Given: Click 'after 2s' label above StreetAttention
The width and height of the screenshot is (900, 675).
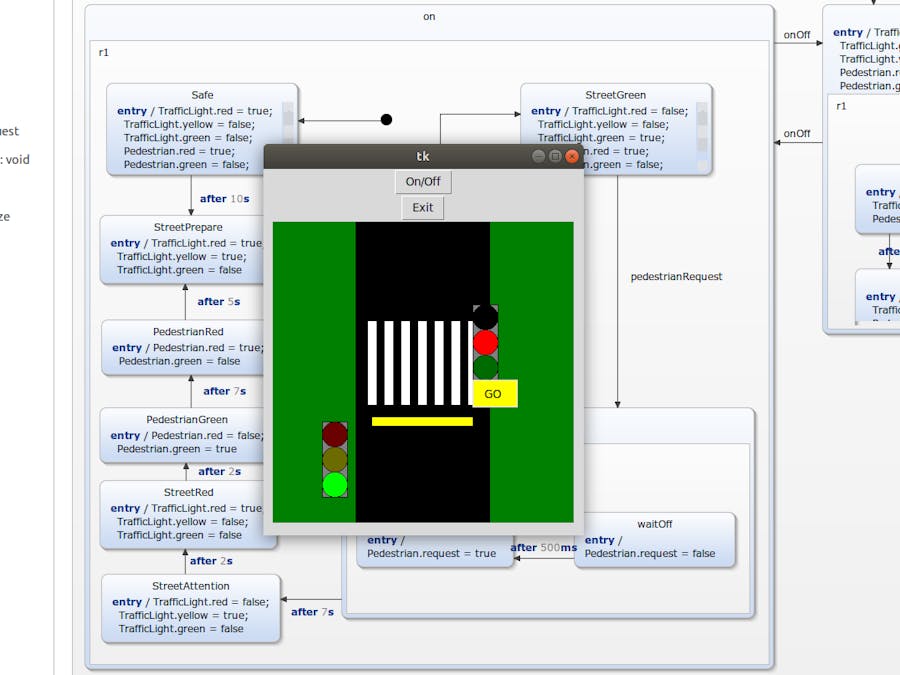Looking at the screenshot, I should tap(211, 561).
